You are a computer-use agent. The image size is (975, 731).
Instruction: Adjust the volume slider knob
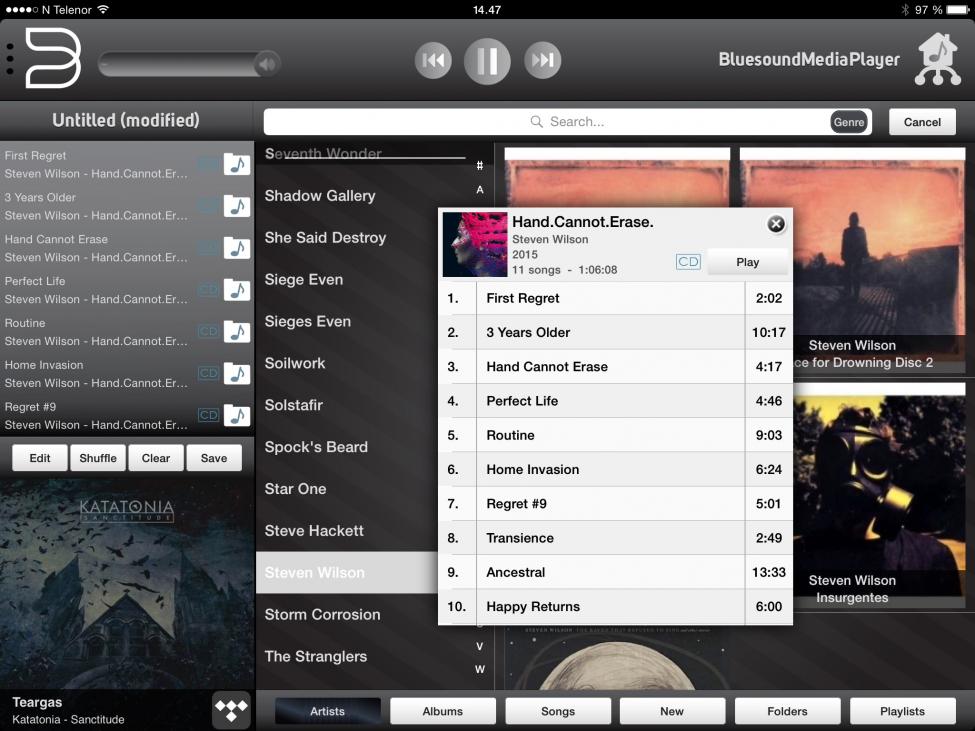click(267, 63)
